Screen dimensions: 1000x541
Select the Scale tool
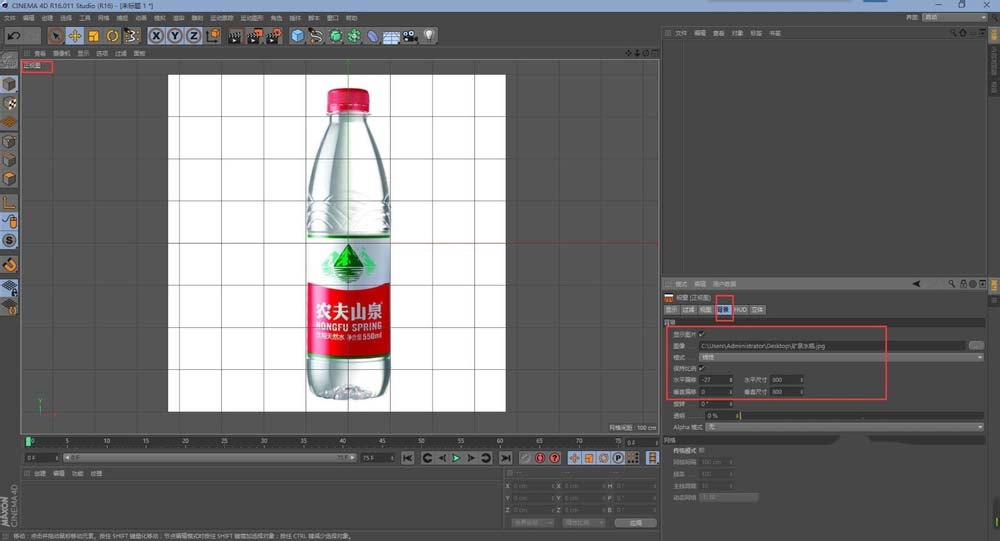pos(93,36)
